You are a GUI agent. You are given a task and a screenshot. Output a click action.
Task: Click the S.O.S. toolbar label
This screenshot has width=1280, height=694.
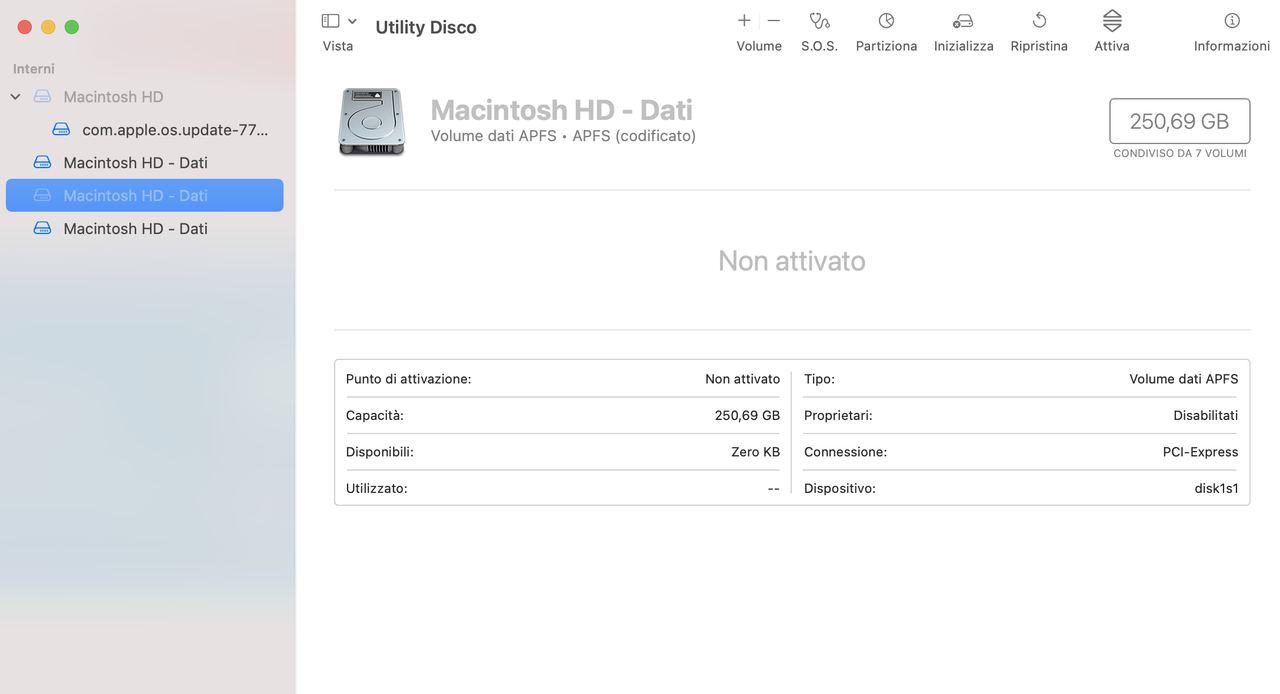click(819, 46)
